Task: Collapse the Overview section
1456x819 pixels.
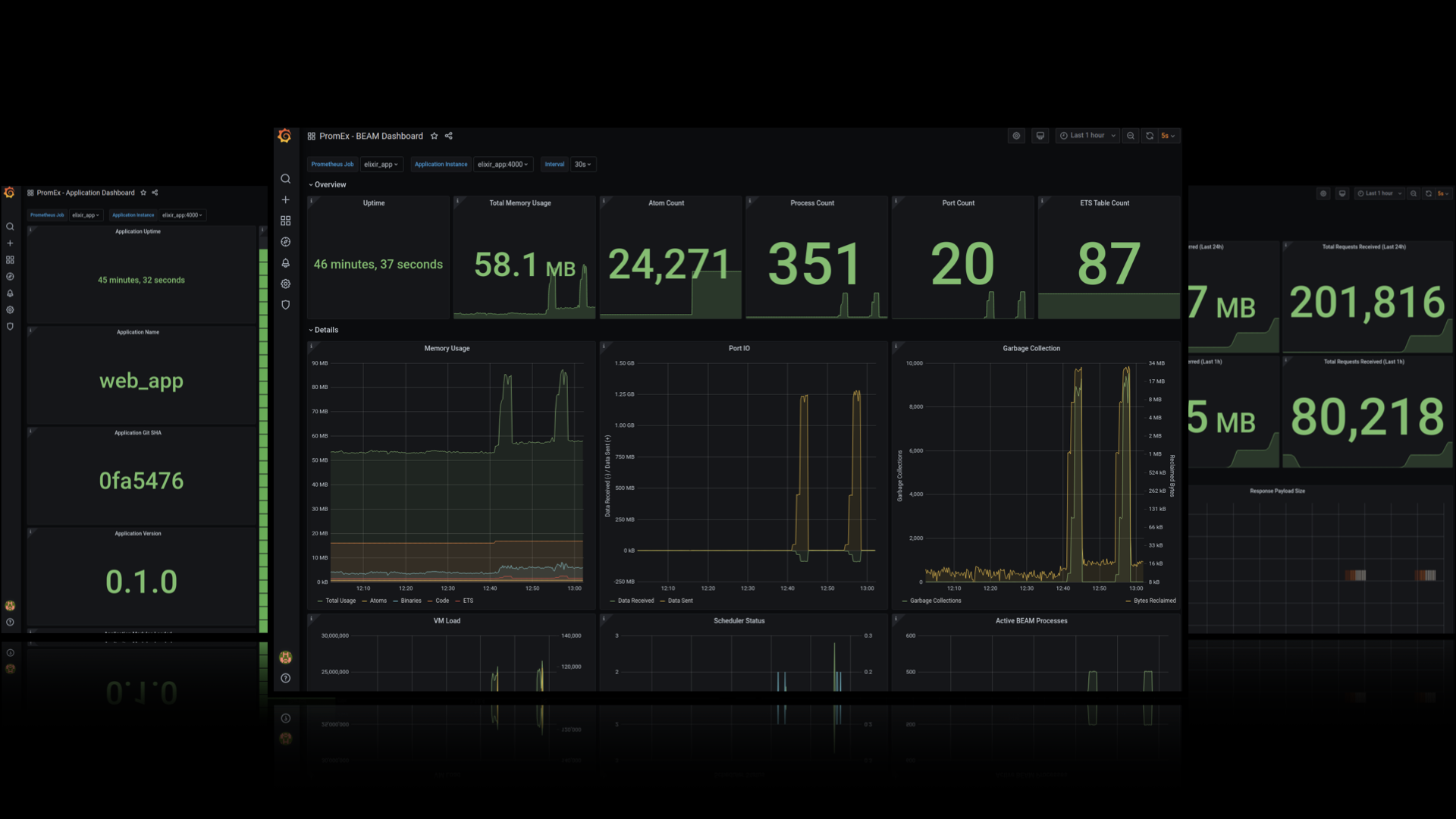Action: 328,184
